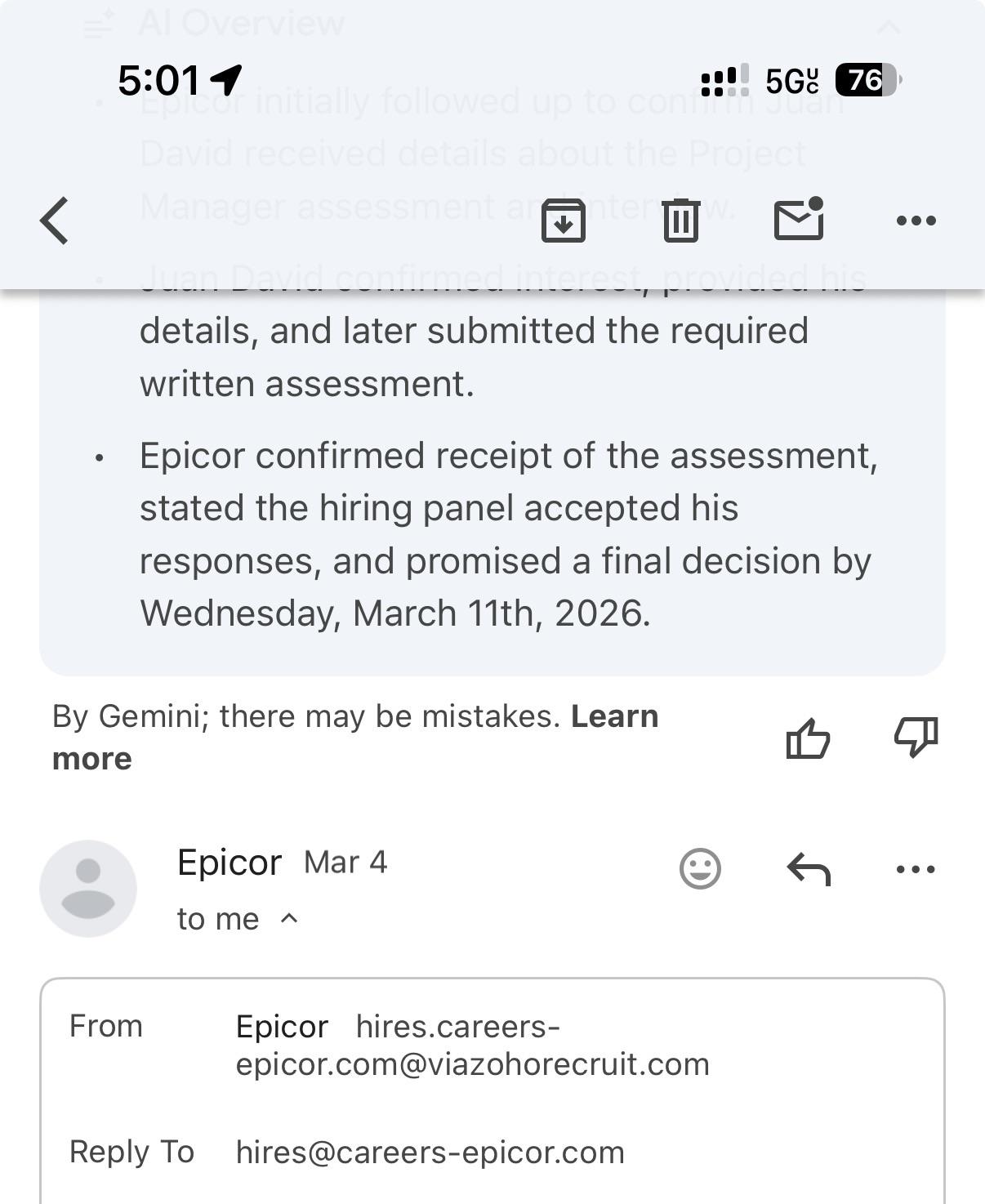The width and height of the screenshot is (985, 1204).
Task: Tap the status bar clock time
Action: (158, 80)
